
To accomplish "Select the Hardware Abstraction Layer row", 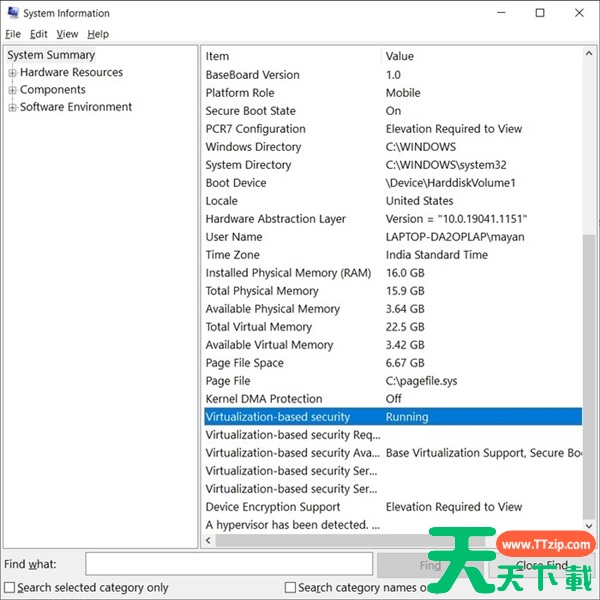I will pos(393,218).
